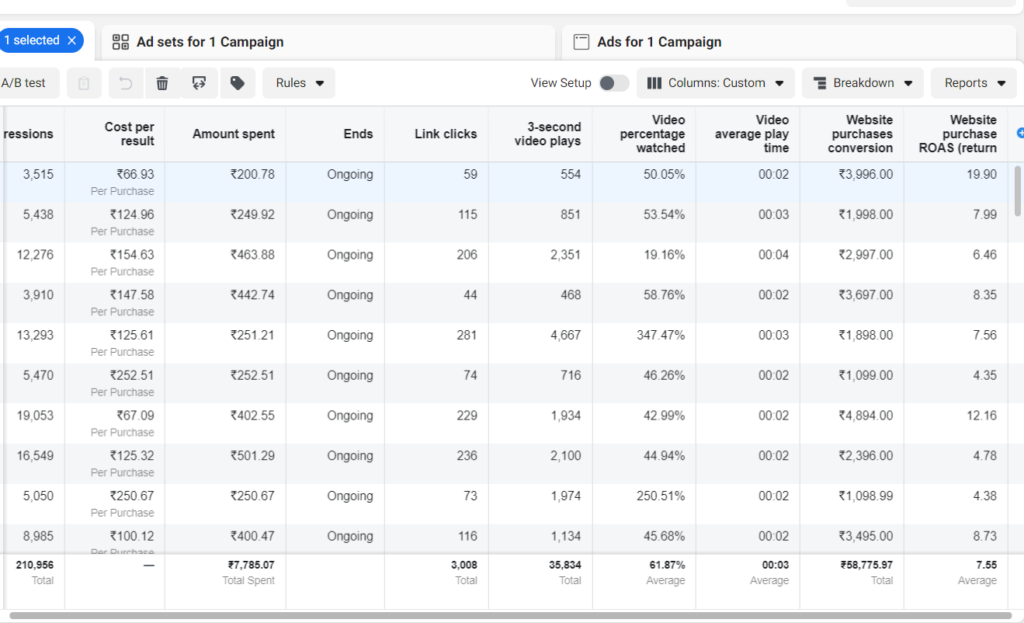
Task: Switch to Ad sets for 1 Campaign tab
Action: coord(210,42)
